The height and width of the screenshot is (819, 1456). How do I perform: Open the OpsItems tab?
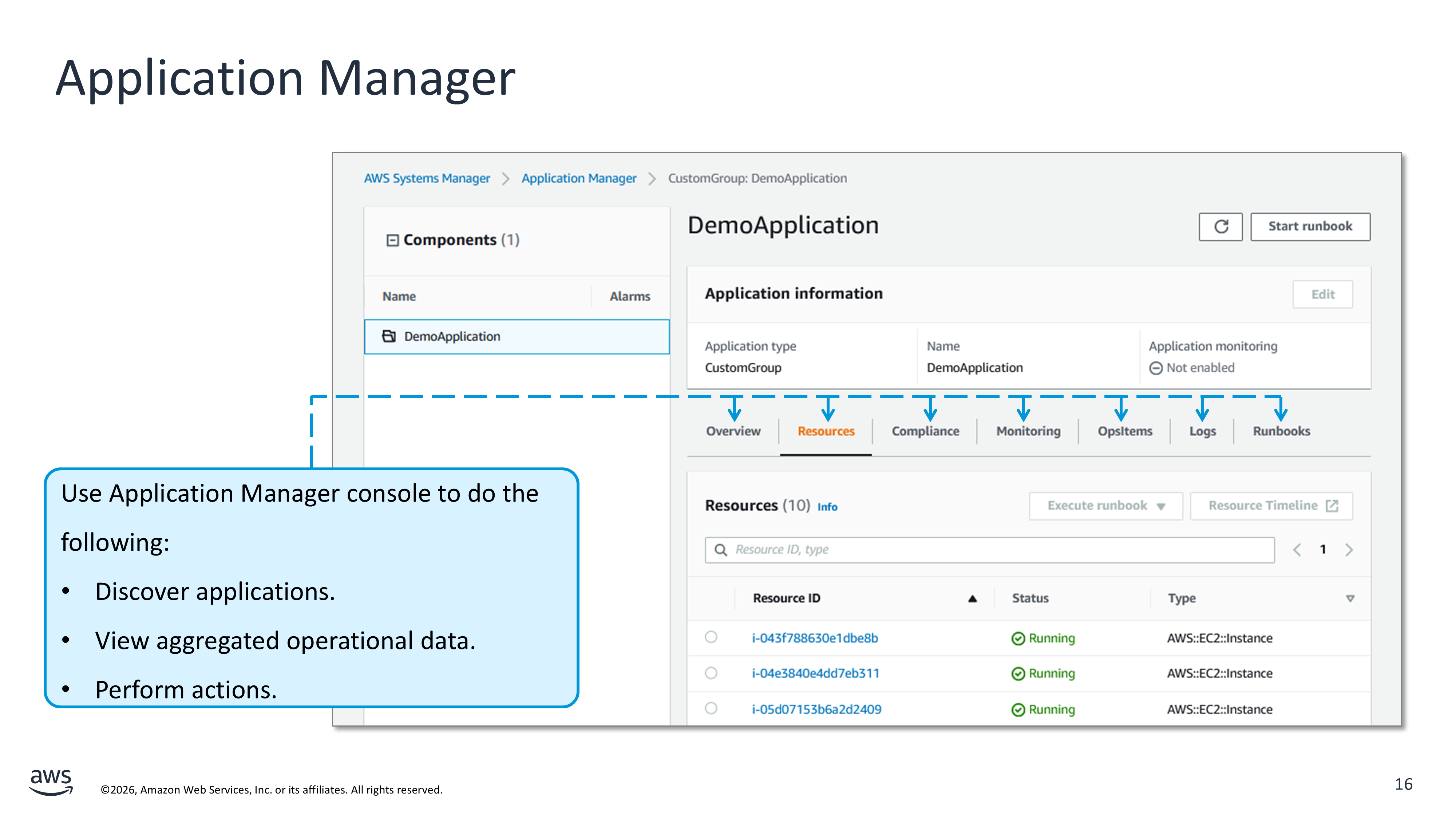pos(1125,431)
